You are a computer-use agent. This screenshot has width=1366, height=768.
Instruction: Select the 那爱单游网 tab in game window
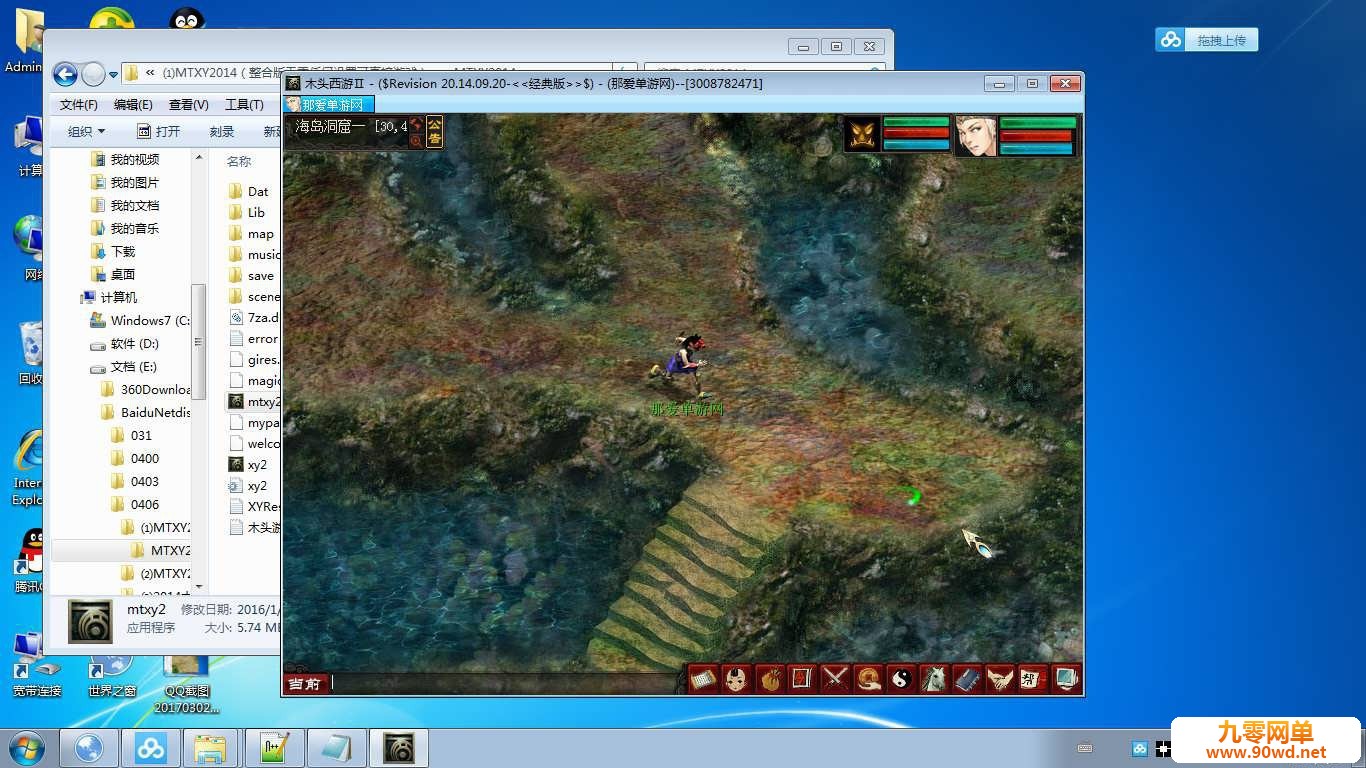pyautogui.click(x=330, y=104)
